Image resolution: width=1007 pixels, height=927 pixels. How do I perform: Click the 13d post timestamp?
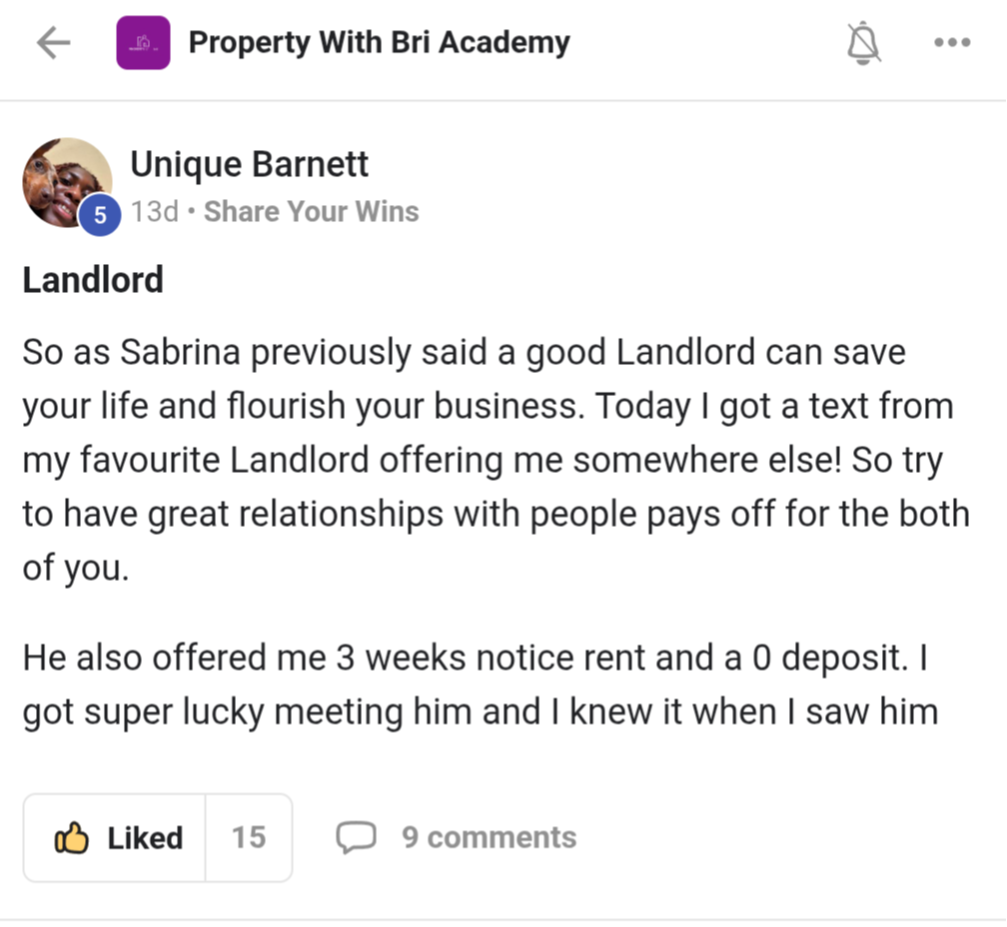point(155,211)
